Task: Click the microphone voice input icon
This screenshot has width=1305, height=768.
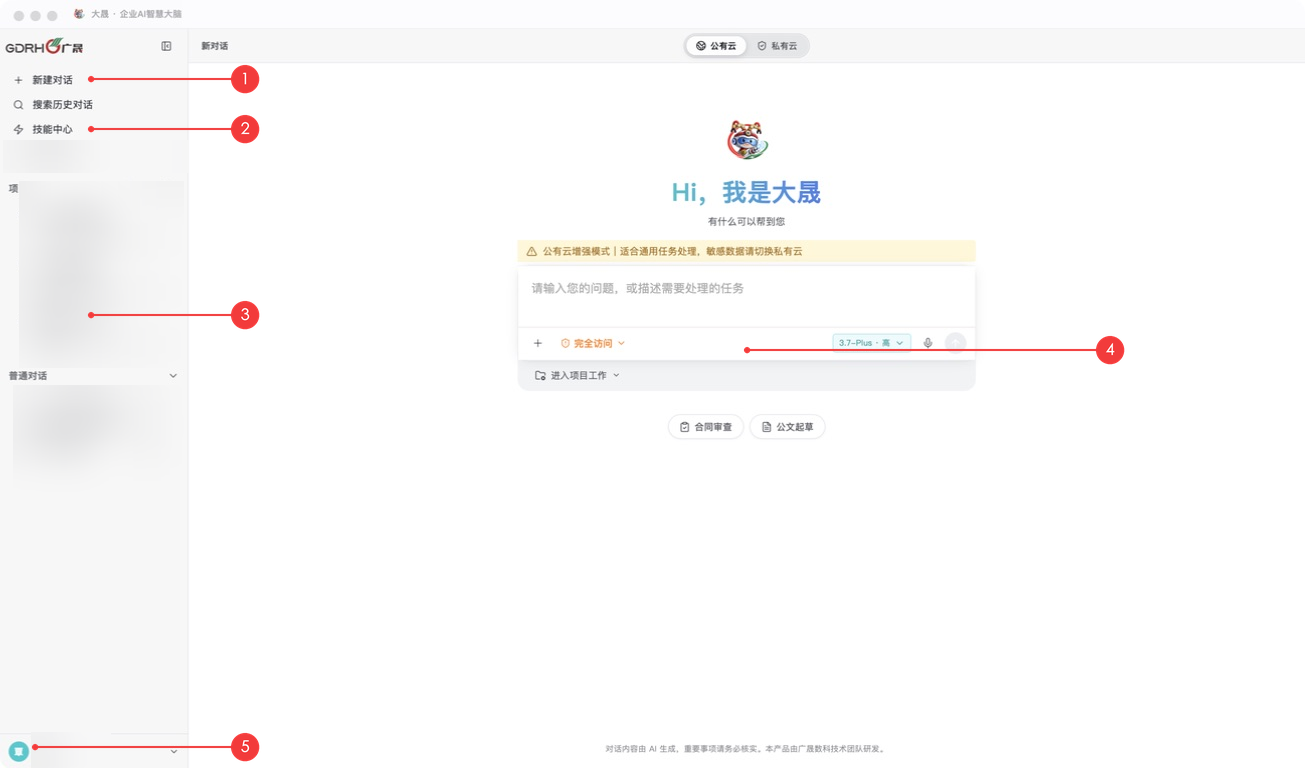Action: click(x=928, y=343)
